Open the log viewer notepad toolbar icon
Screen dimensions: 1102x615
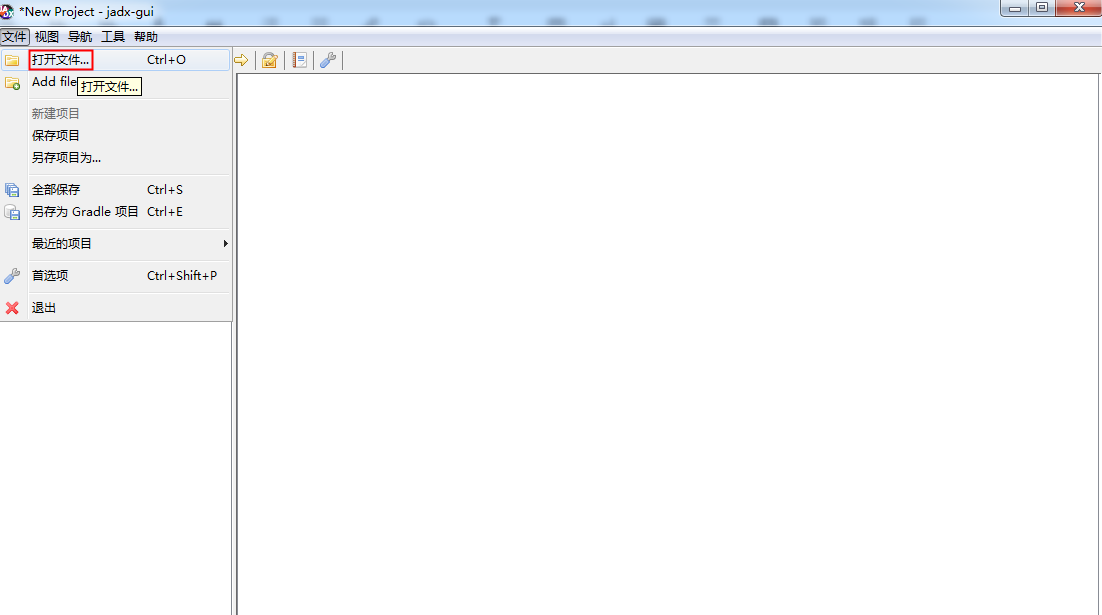(298, 59)
